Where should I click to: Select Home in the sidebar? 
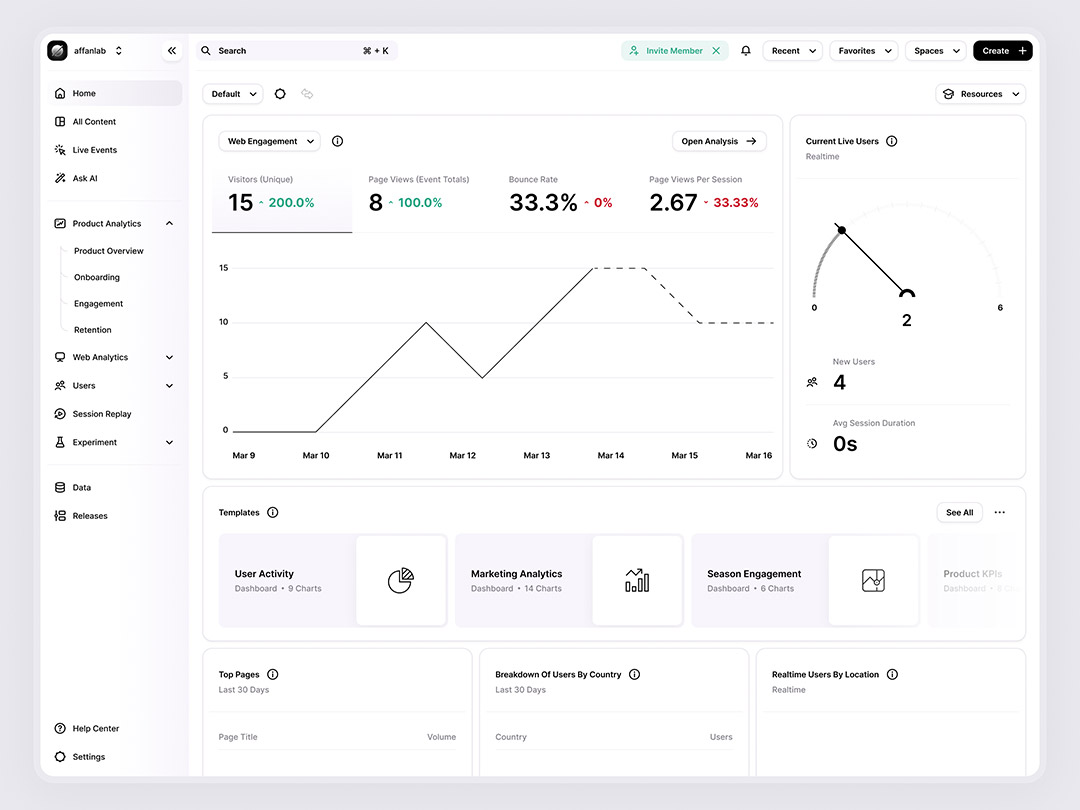tap(83, 92)
